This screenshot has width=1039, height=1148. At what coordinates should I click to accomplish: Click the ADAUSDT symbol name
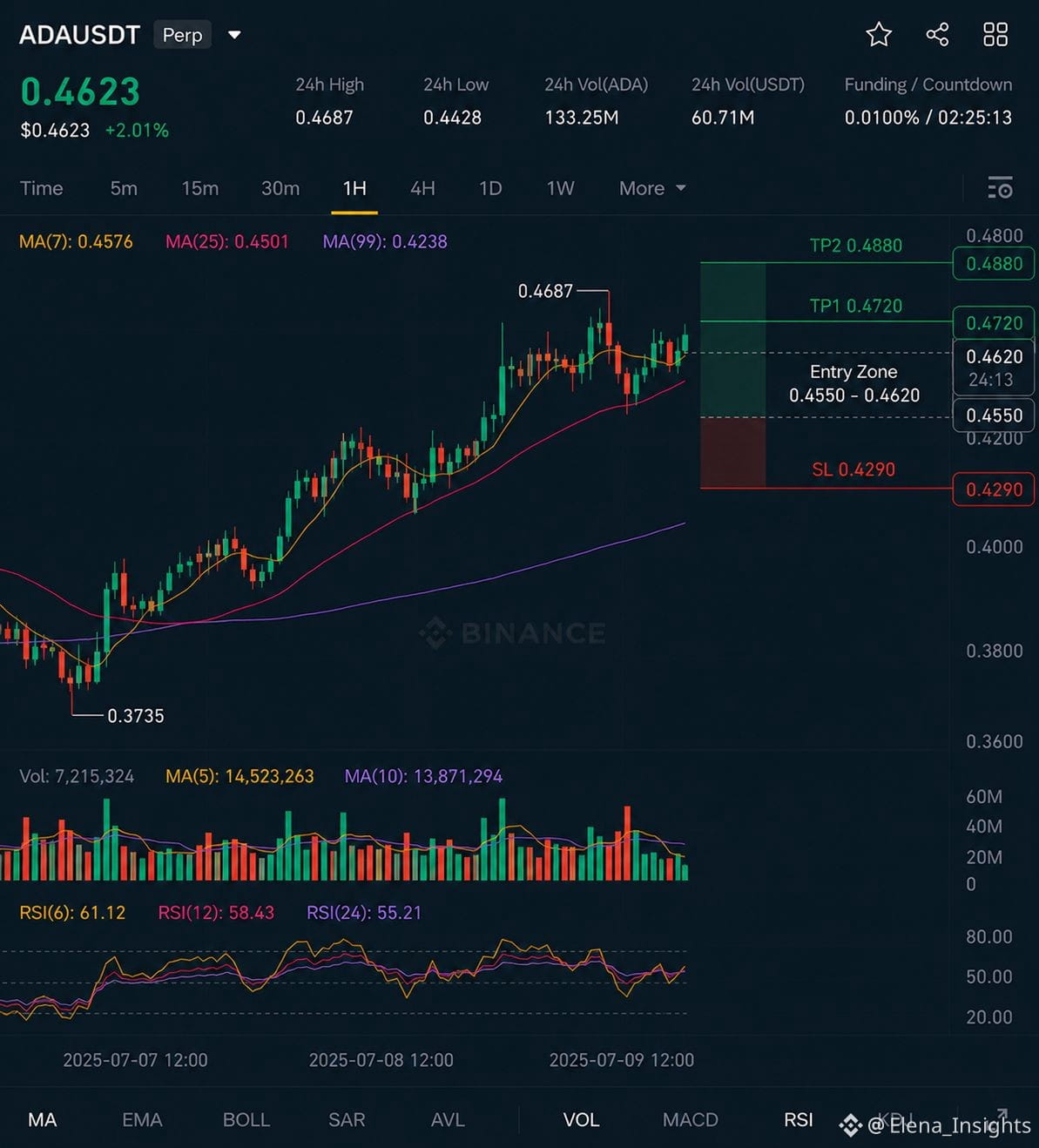79,35
